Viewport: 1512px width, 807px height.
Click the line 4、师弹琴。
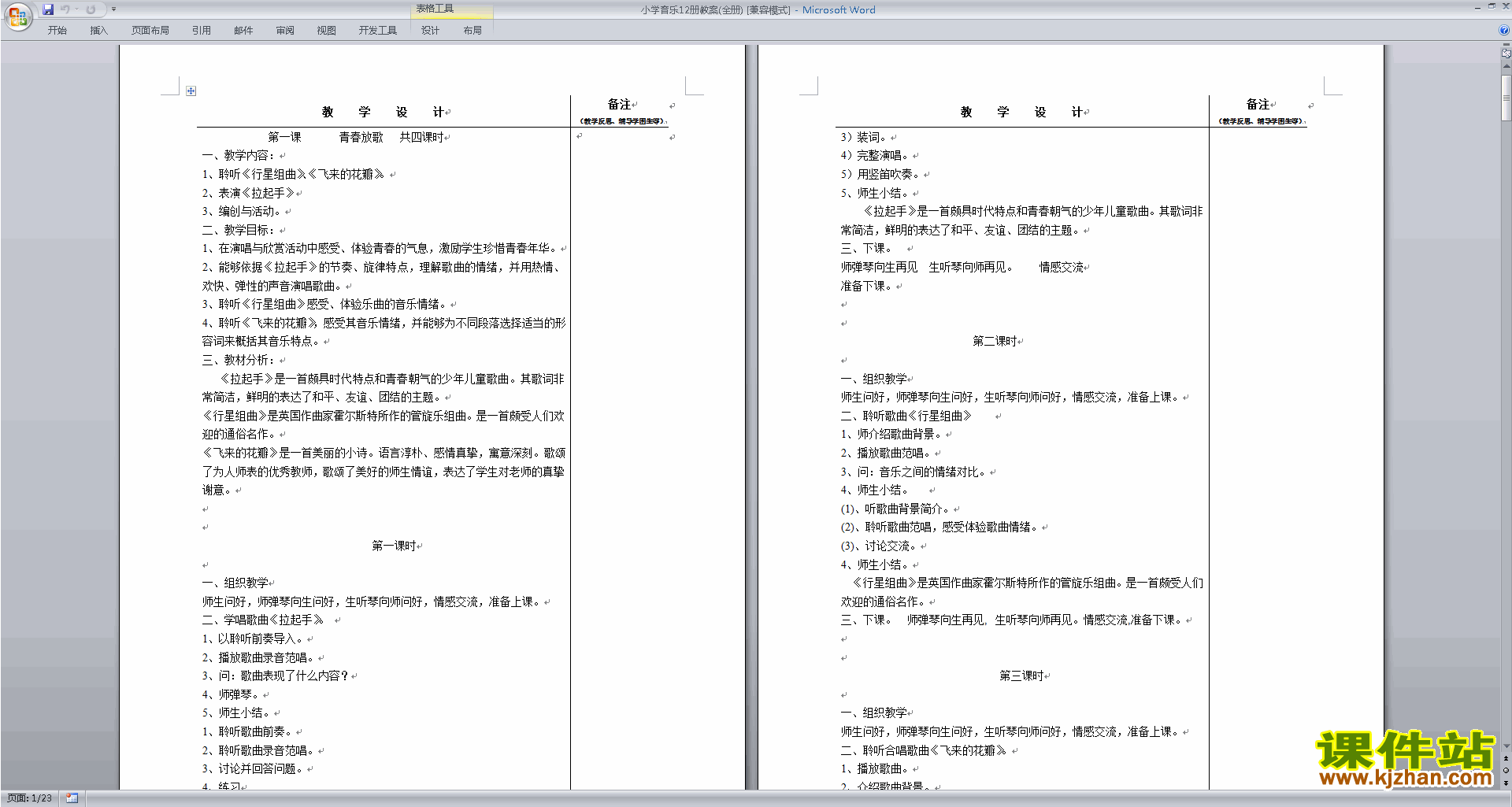tap(232, 694)
